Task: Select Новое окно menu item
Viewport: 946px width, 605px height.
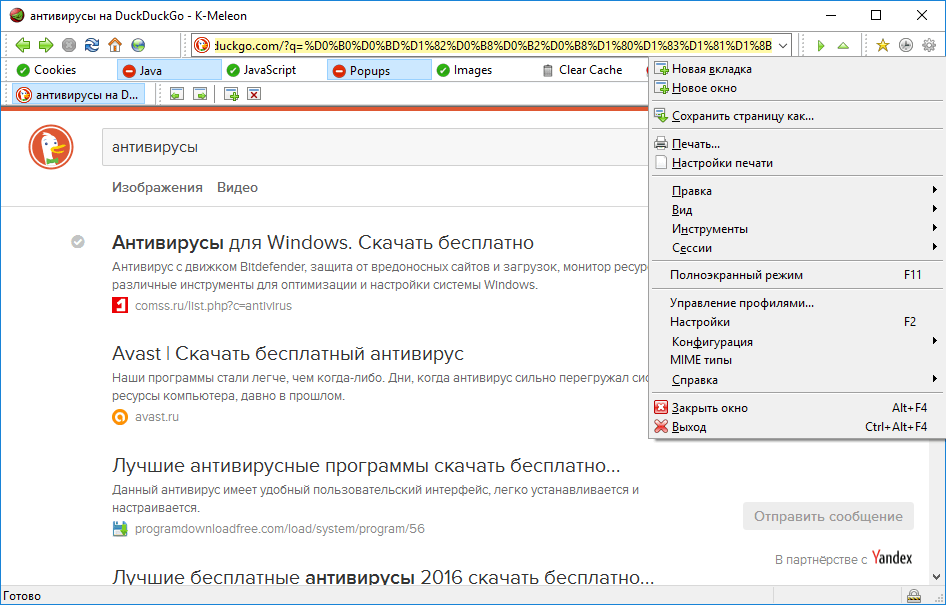Action: click(796, 88)
